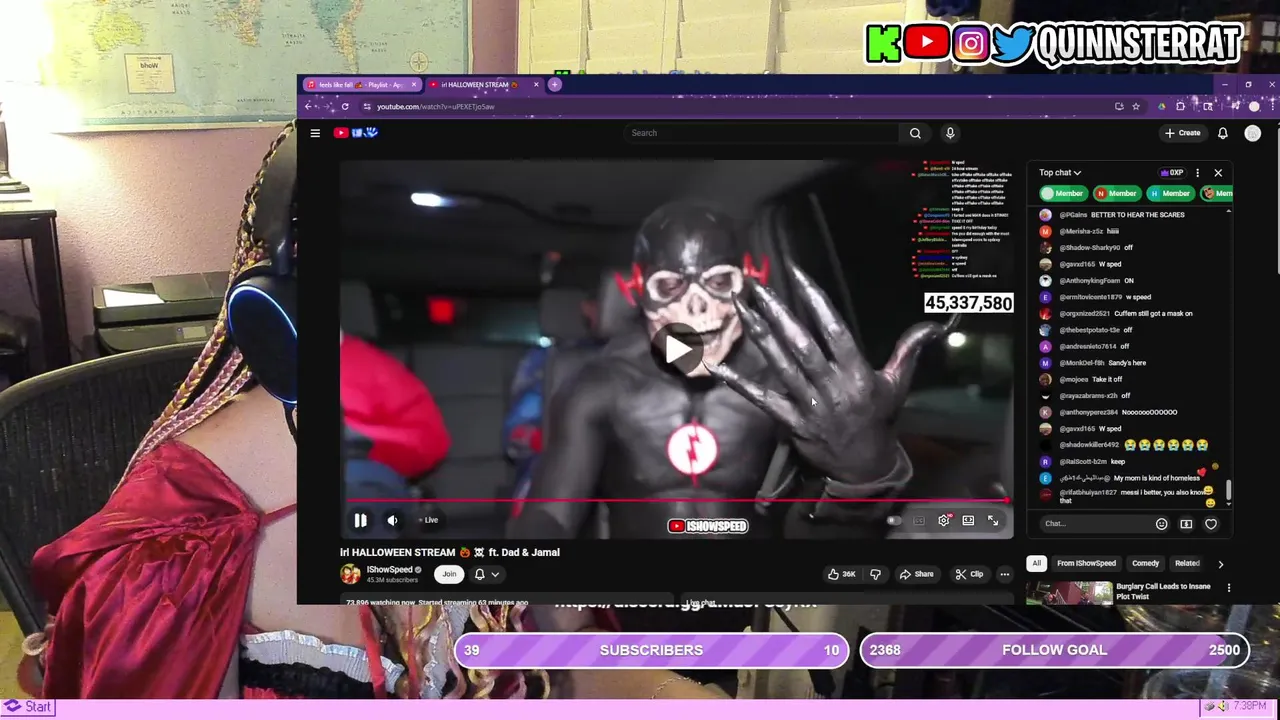Go to the YouTube home logo
This screenshot has width=1280, height=720.
click(x=356, y=132)
